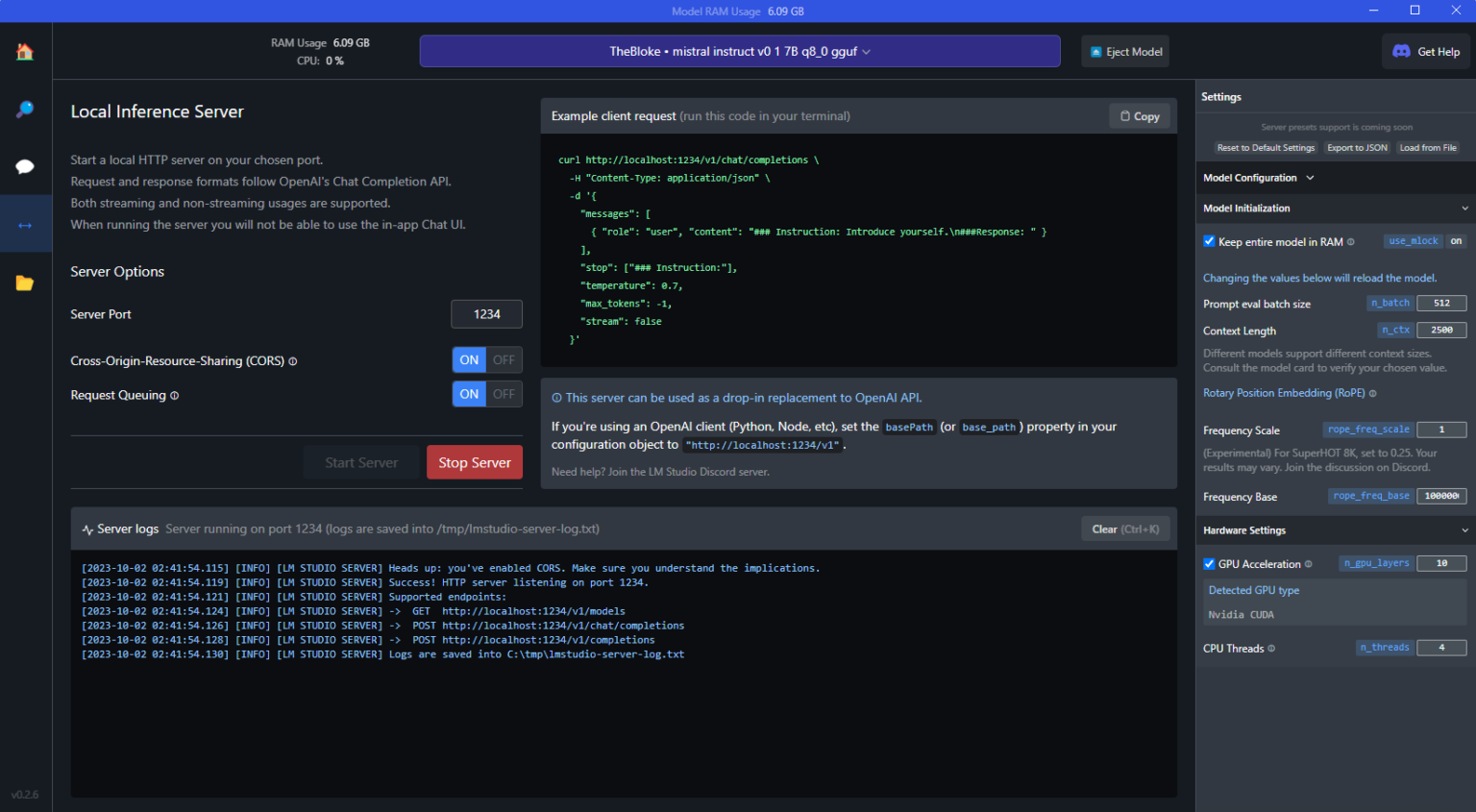The height and width of the screenshot is (812, 1476).
Task: Open the Home page from sidebar
Action: 25,52
